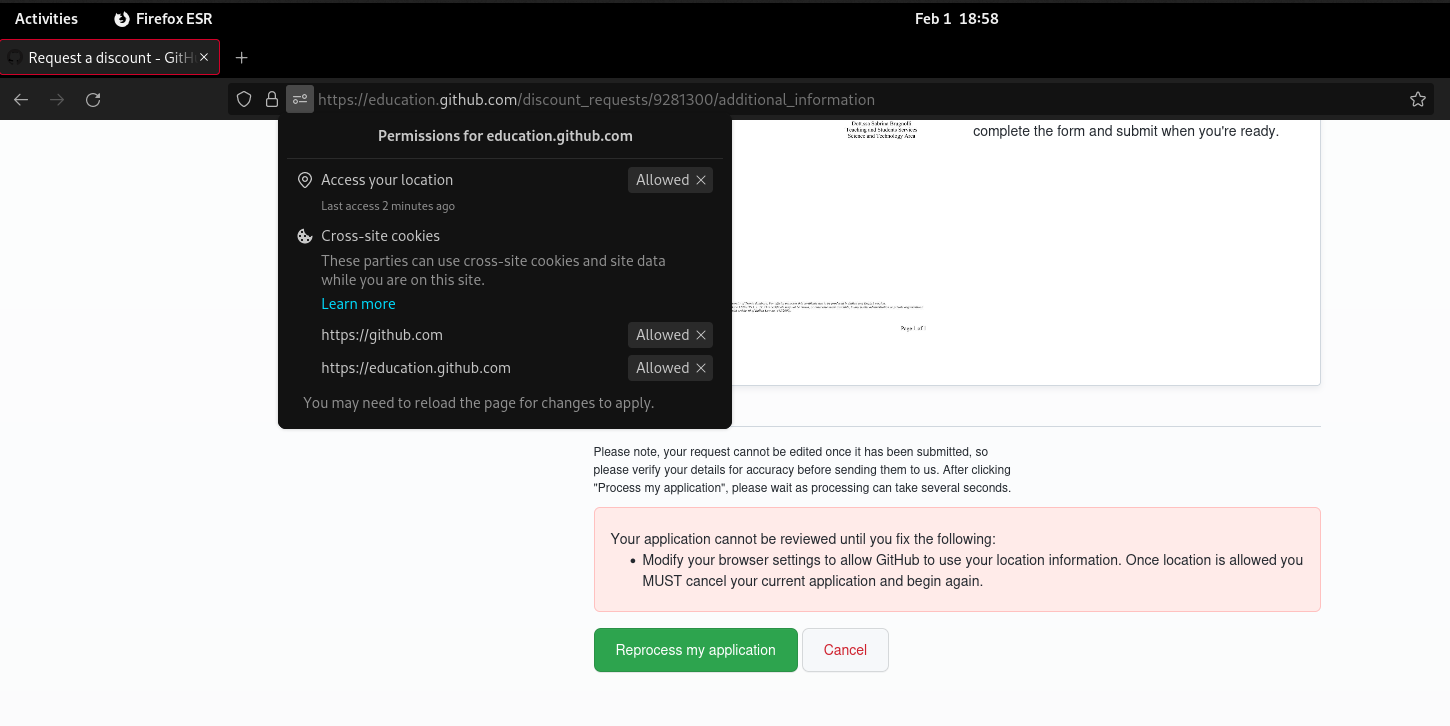
Task: Open the Firefox ESR app menu
Action: pyautogui.click(x=163, y=18)
